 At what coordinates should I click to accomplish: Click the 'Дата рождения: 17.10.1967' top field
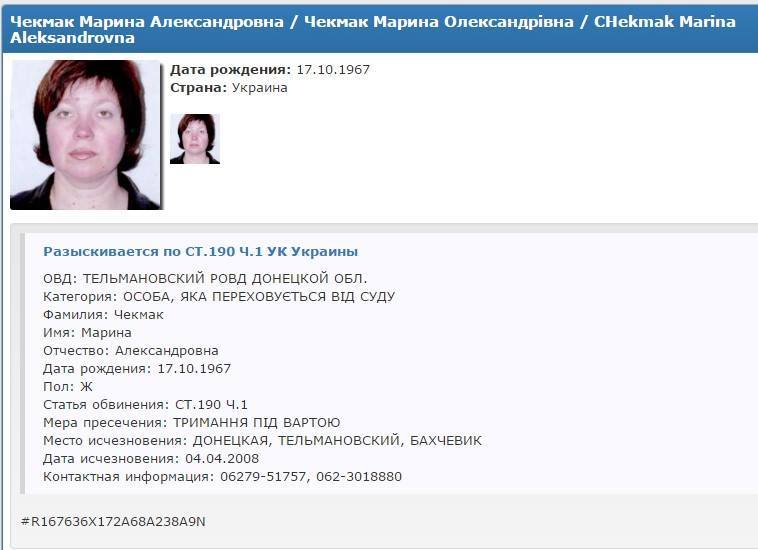pos(270,70)
